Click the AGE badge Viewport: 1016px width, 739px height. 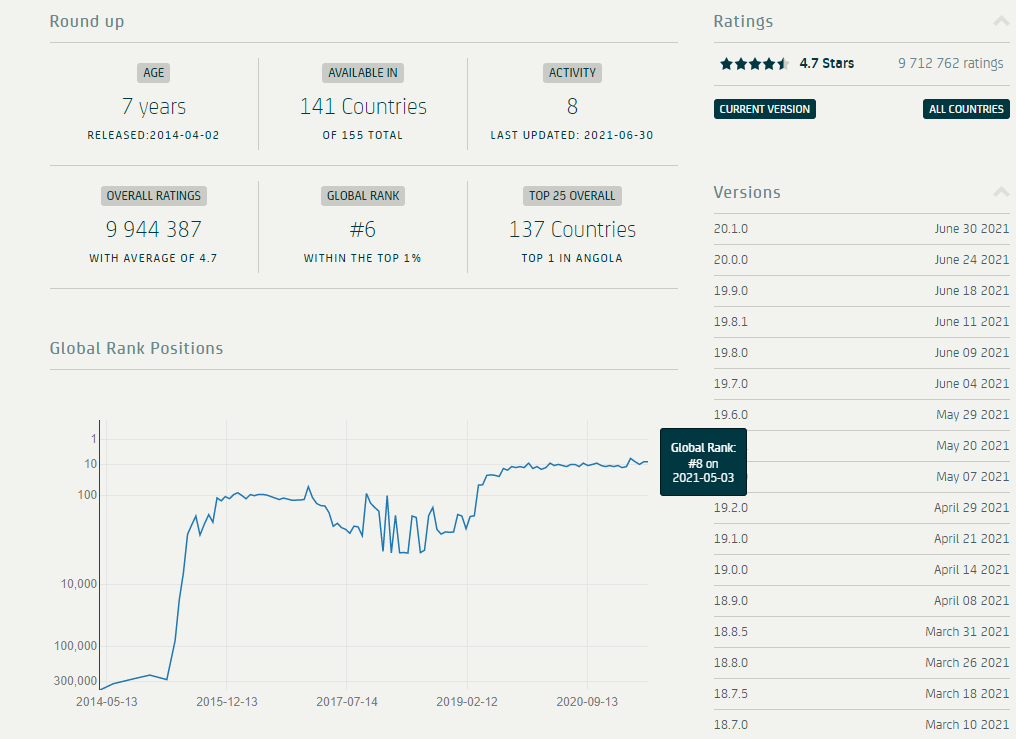click(153, 72)
